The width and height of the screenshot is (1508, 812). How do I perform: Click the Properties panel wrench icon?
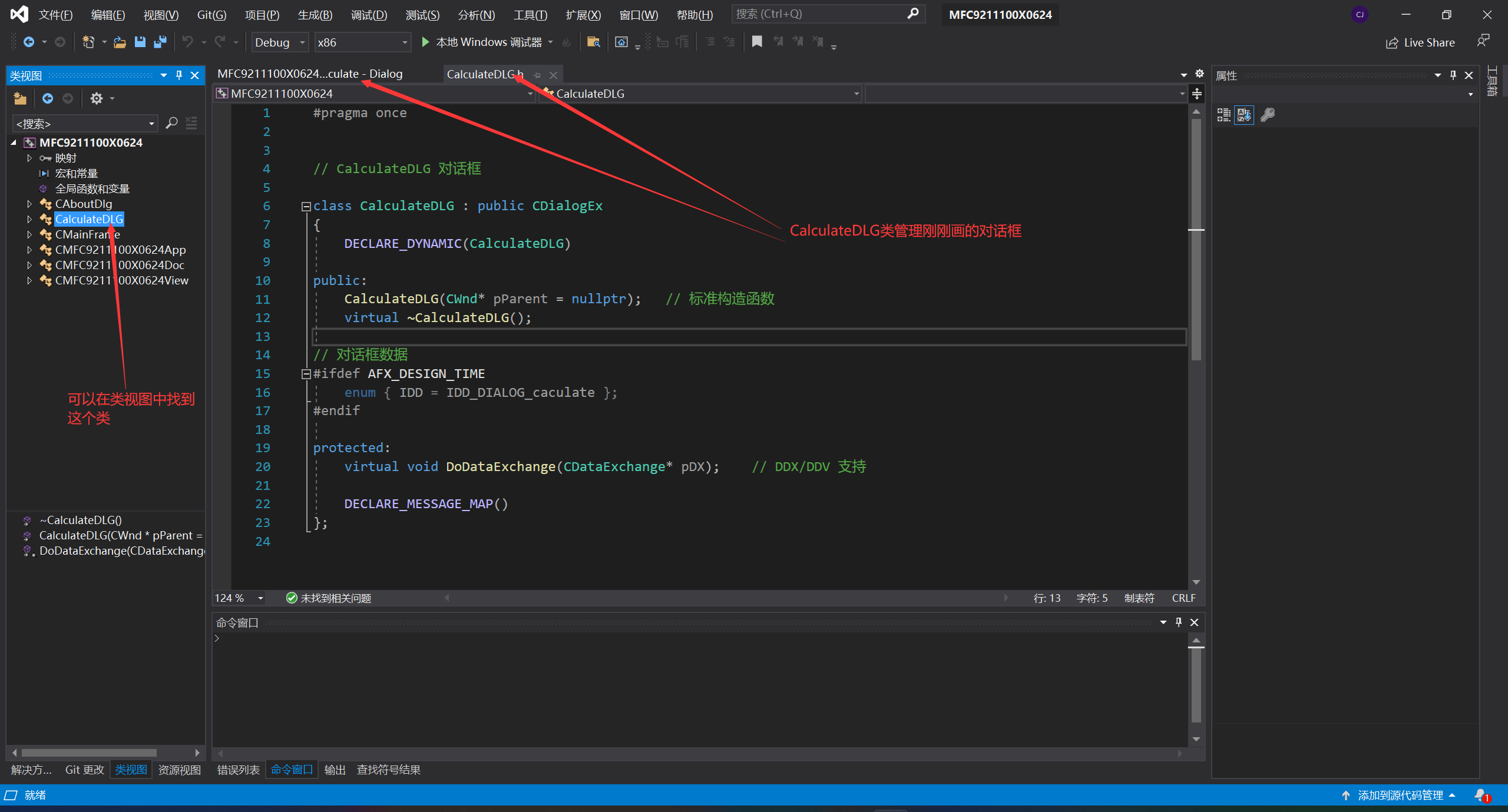point(1268,114)
